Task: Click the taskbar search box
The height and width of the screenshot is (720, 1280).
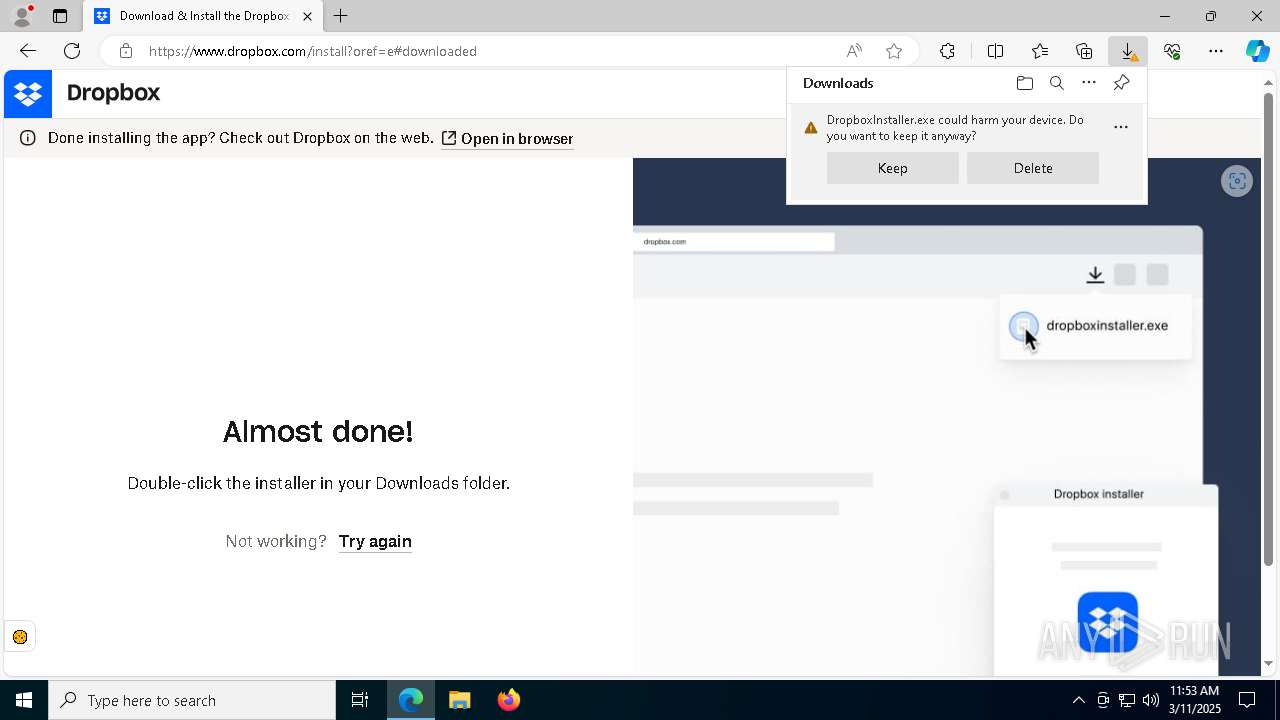Action: point(192,700)
